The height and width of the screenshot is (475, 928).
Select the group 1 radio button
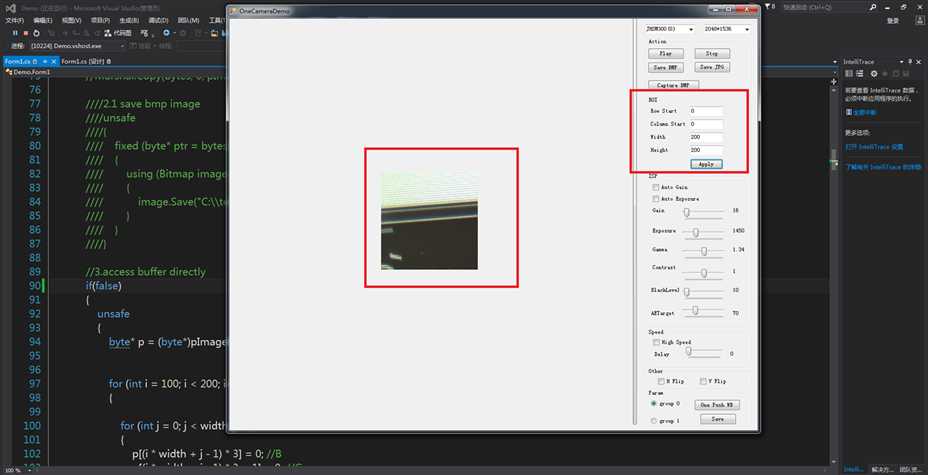coord(654,421)
